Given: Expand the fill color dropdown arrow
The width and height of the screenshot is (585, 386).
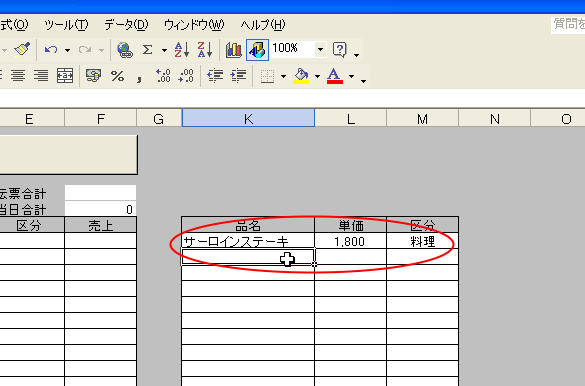Looking at the screenshot, I should click(317, 76).
